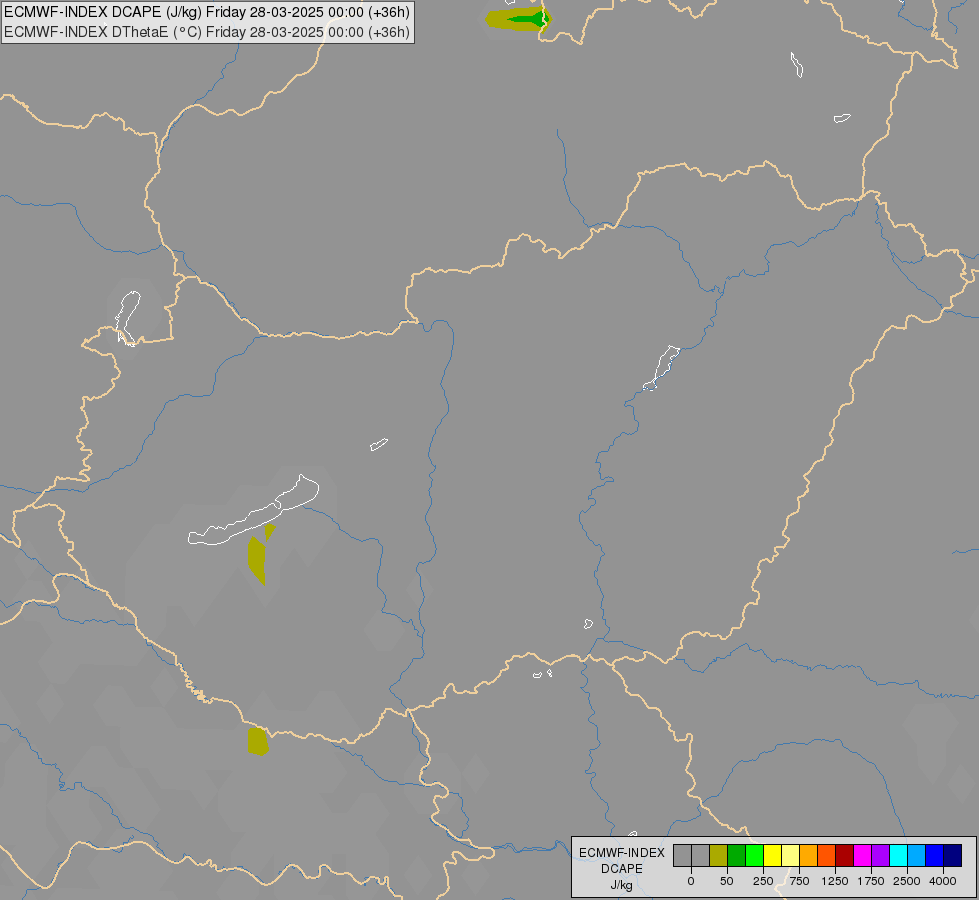Pick the pure blue legend swatch
The height and width of the screenshot is (900, 979).
(x=935, y=856)
